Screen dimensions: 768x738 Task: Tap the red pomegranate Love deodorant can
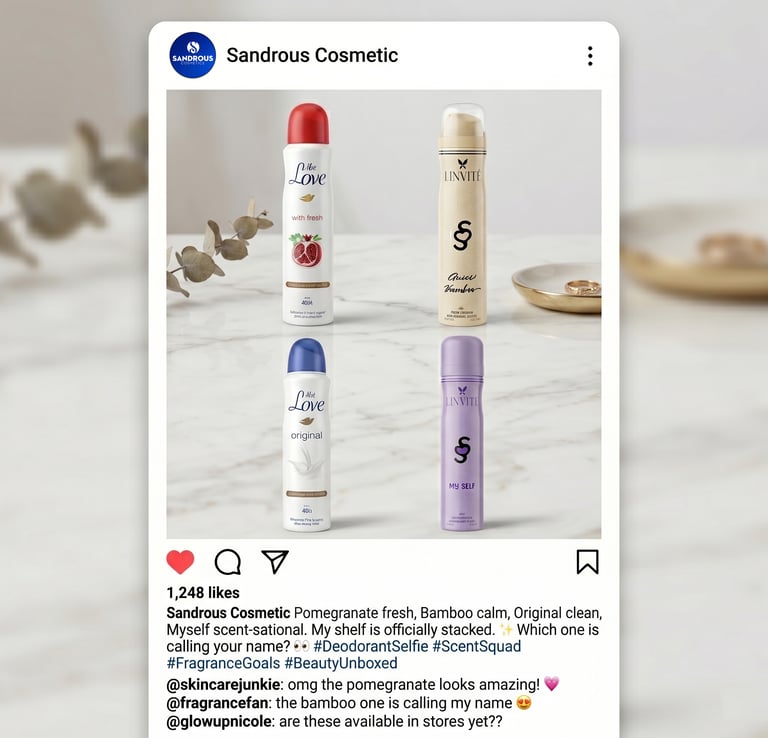308,214
